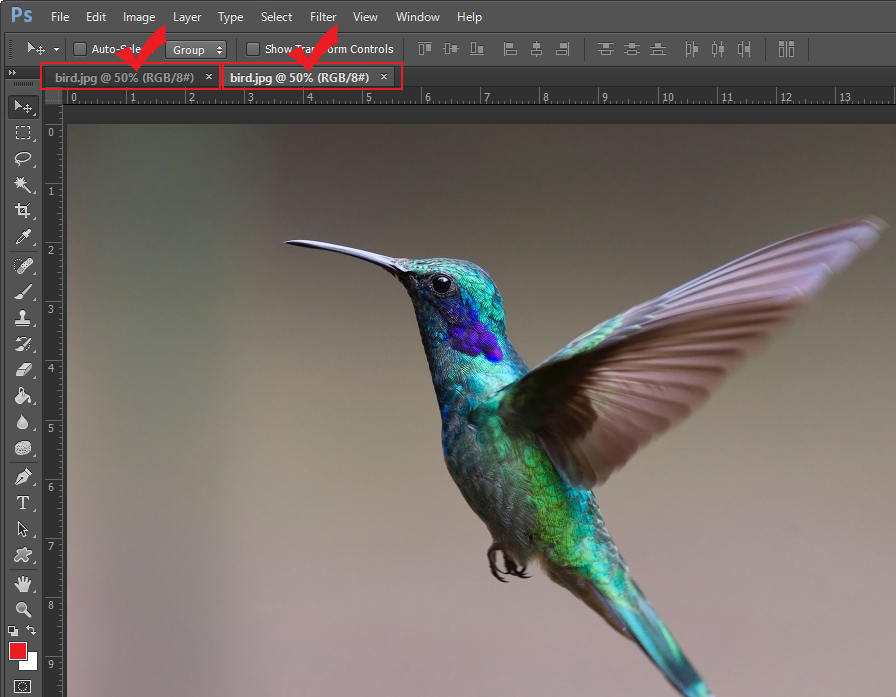Activate the Crop tool
This screenshot has height=697, width=896.
coord(23,210)
